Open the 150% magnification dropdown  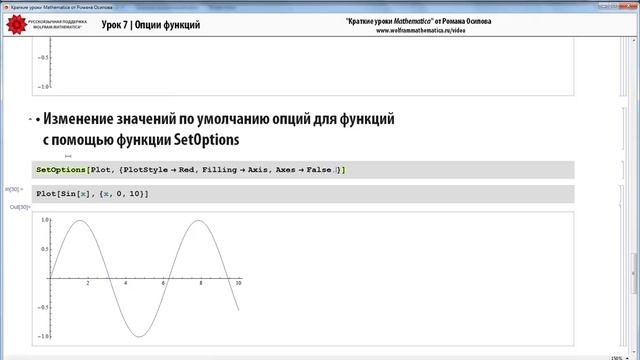[x=620, y=358]
